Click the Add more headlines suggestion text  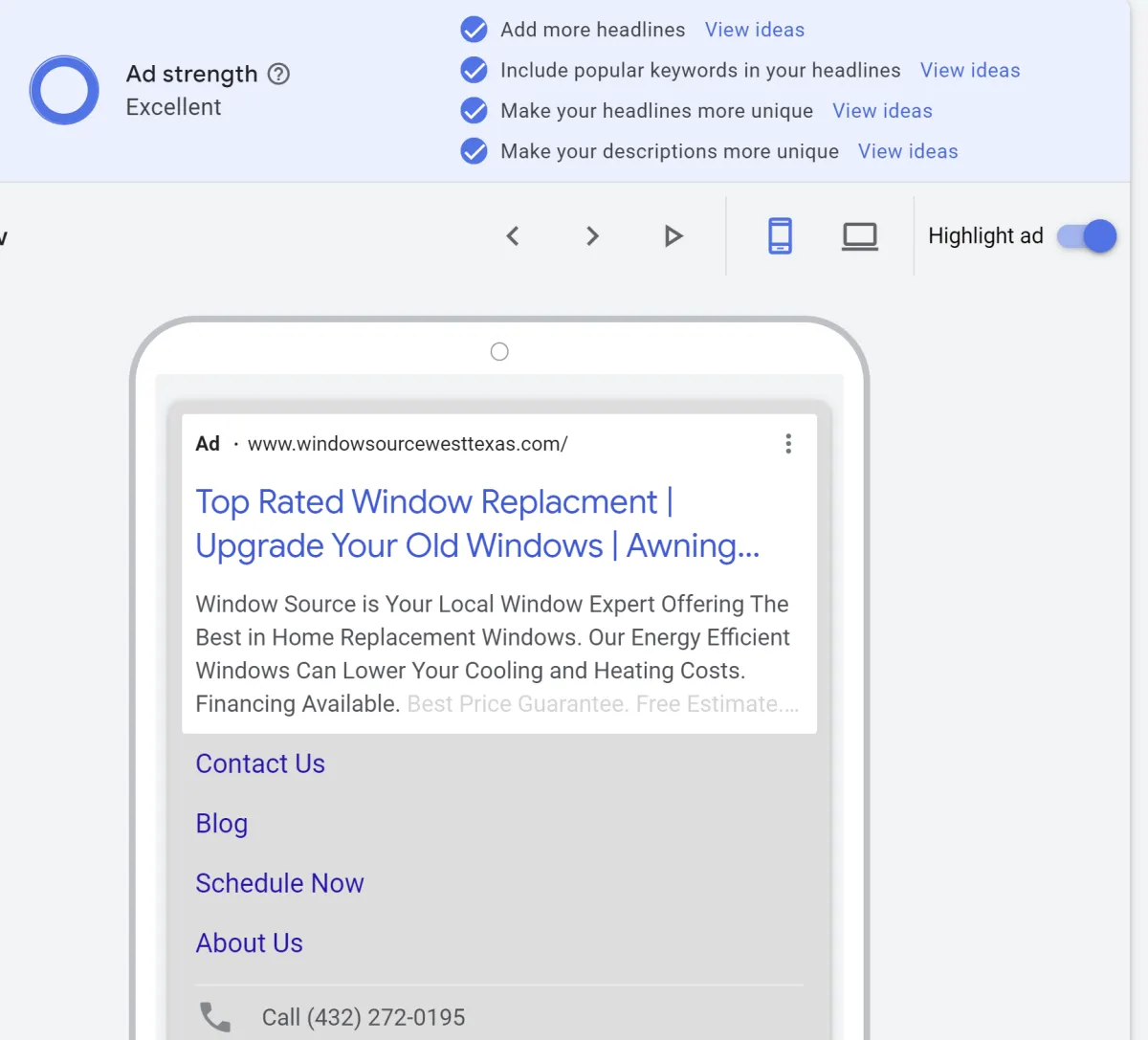(592, 30)
